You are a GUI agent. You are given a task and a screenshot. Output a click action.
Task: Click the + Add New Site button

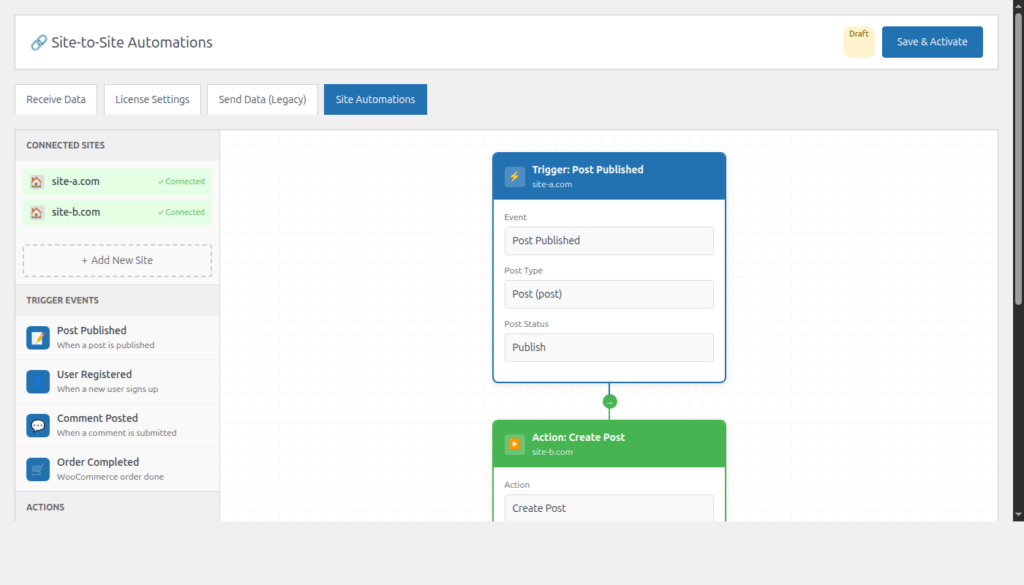click(x=118, y=261)
